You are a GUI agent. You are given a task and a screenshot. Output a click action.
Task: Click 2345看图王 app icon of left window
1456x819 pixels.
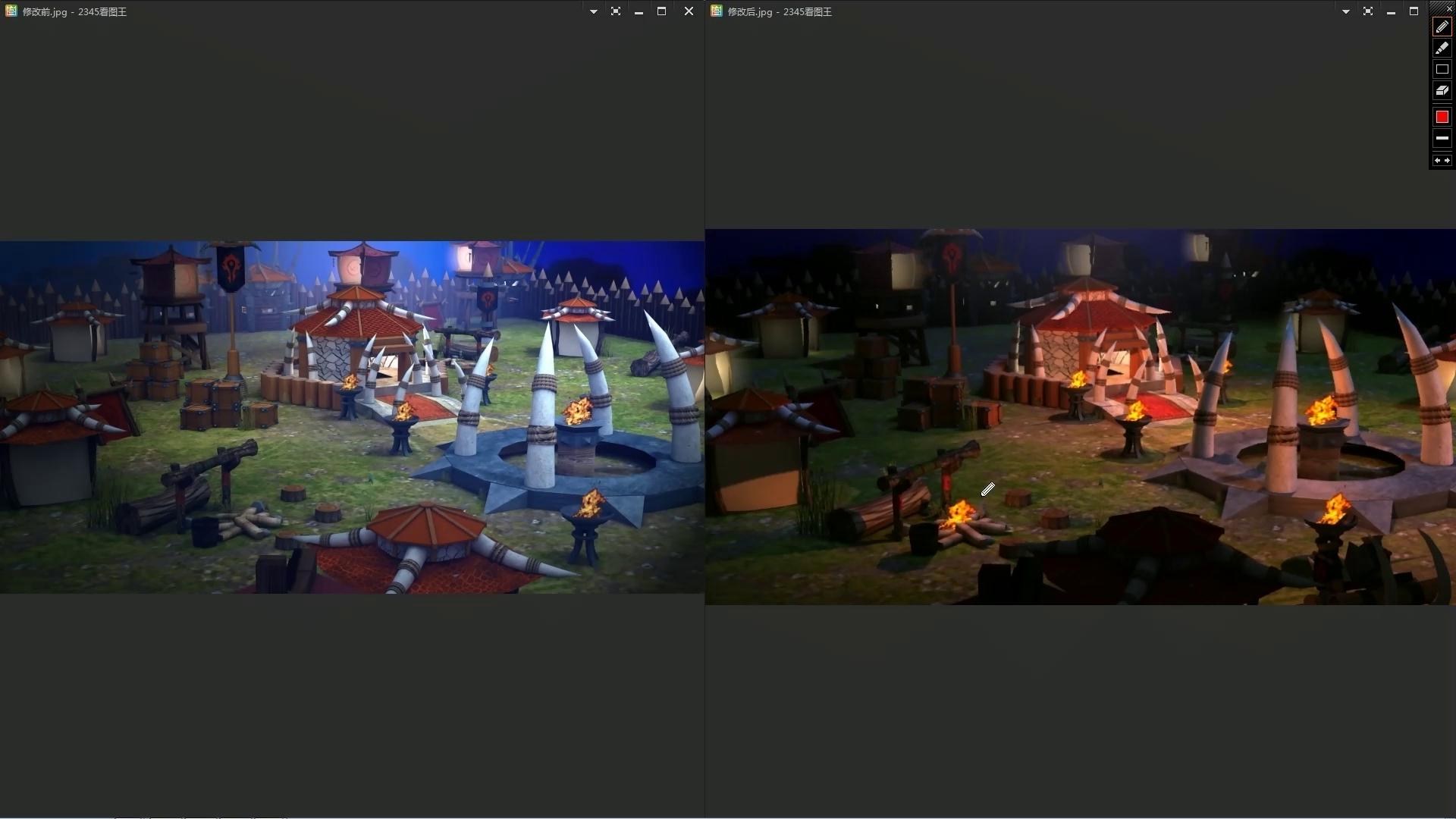point(11,11)
